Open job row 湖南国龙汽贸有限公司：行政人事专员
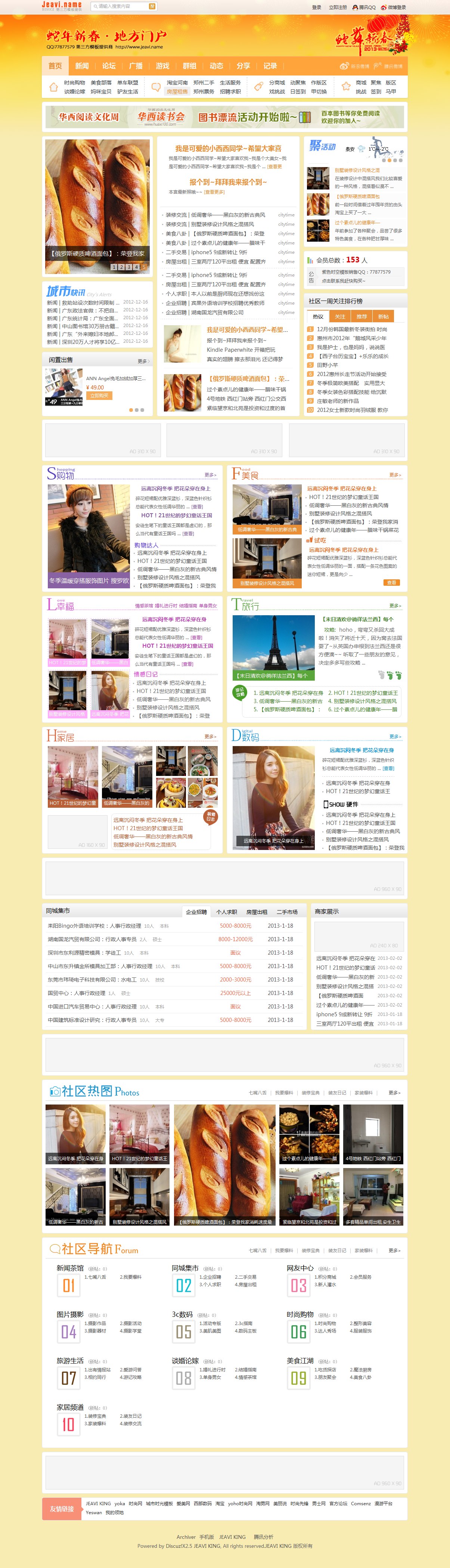Screen dimensions: 450x1568 pyautogui.click(x=93, y=939)
